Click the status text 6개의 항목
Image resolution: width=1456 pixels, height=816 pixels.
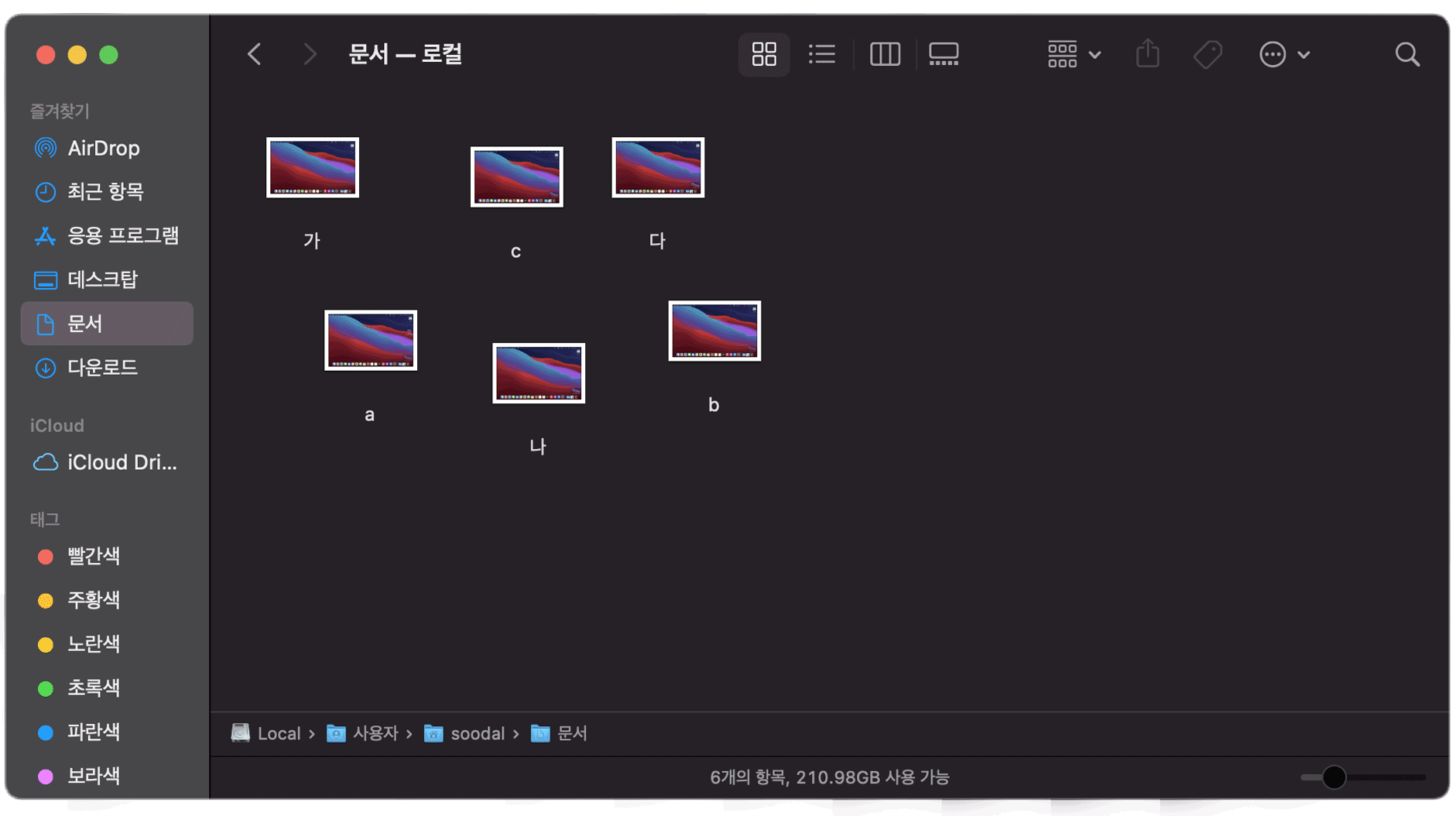point(749,777)
